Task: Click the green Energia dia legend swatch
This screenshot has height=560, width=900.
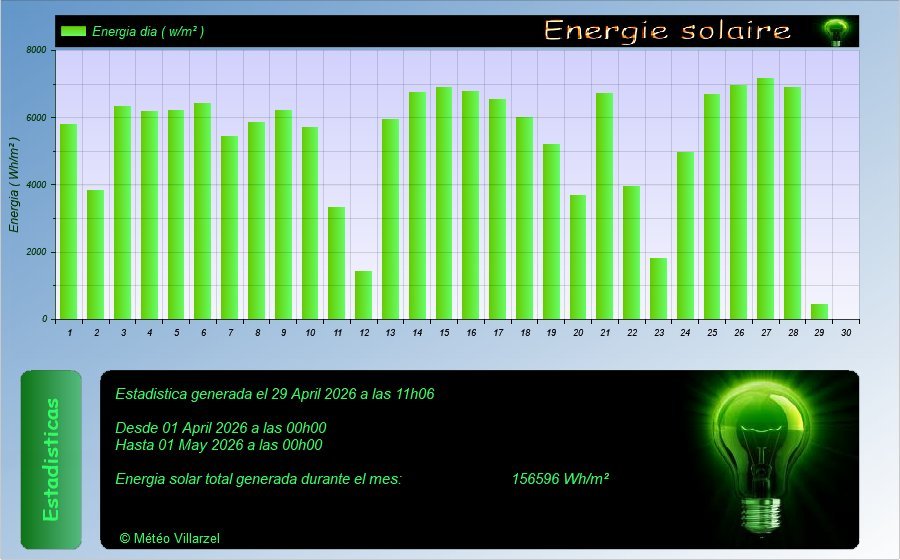Action: (x=73, y=31)
